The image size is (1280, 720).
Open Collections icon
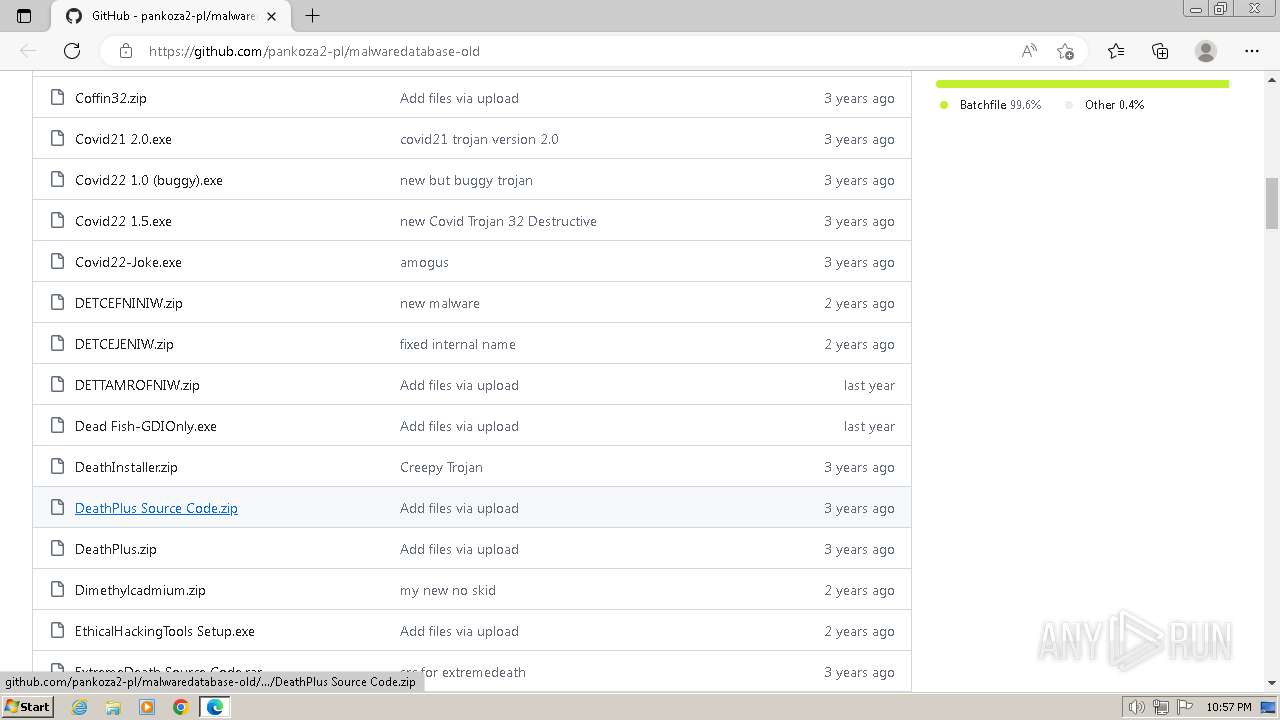tap(1160, 51)
